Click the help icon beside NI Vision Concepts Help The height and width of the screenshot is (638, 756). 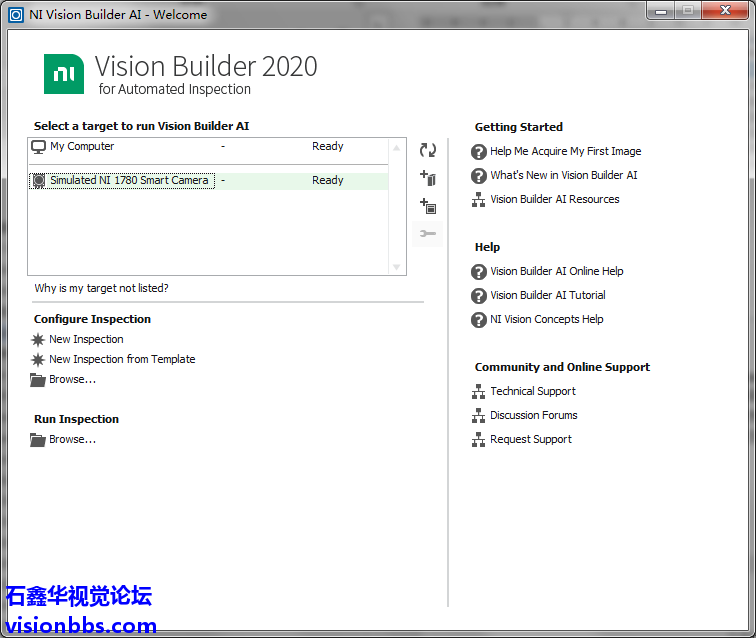pyautogui.click(x=479, y=320)
